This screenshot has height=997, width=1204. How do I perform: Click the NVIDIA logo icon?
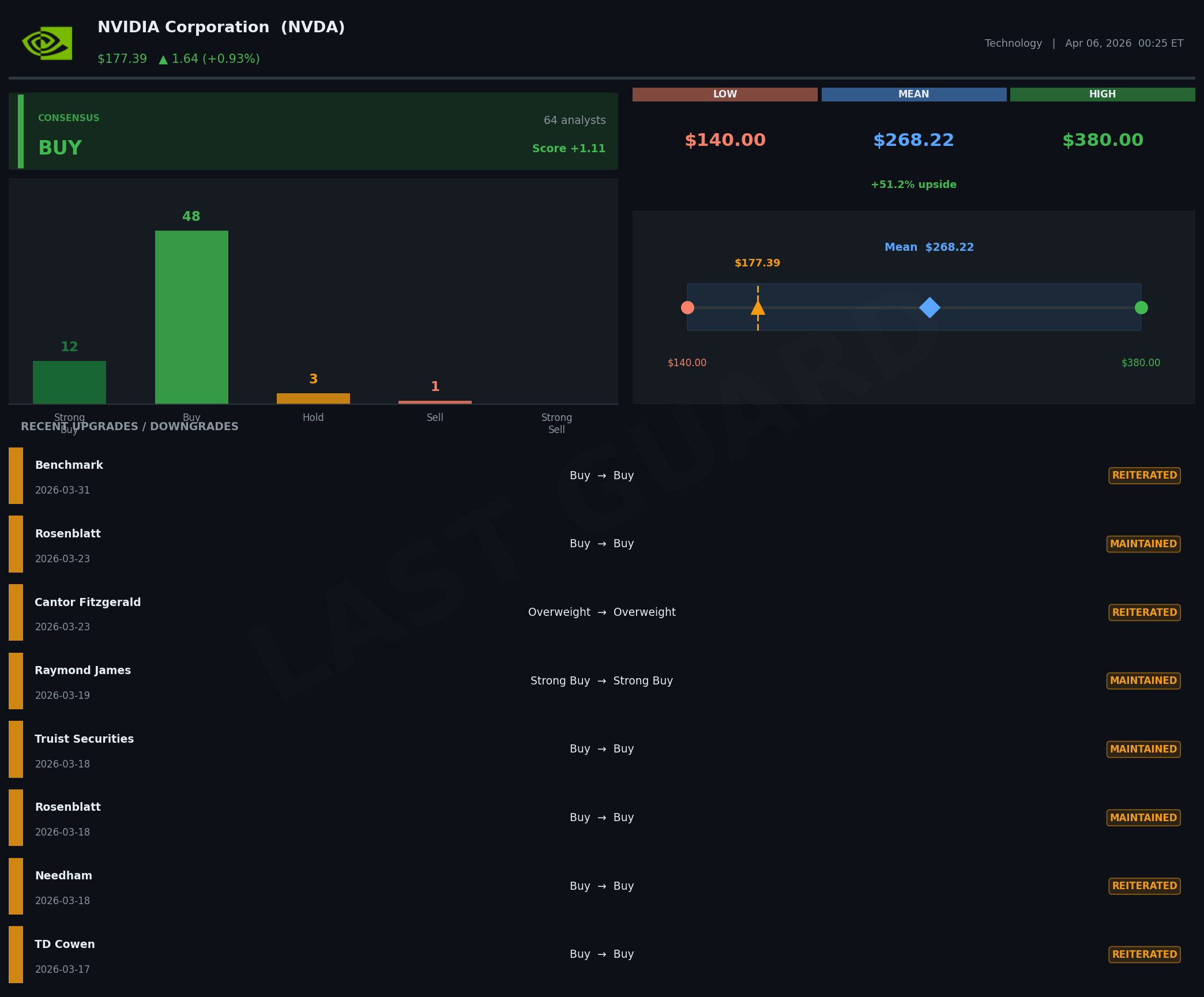(x=47, y=43)
